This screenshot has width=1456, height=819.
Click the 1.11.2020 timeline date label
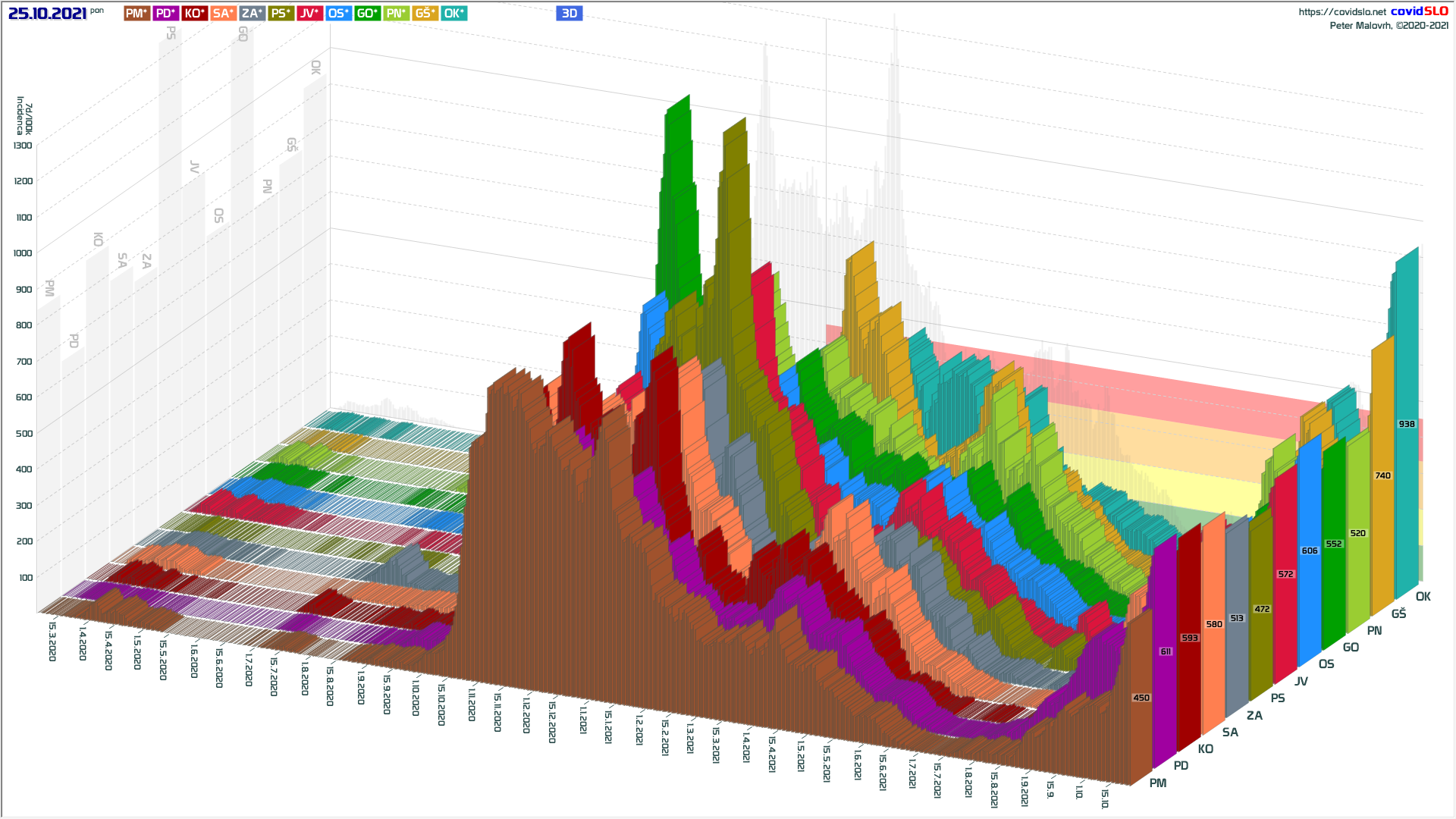pyautogui.click(x=471, y=704)
